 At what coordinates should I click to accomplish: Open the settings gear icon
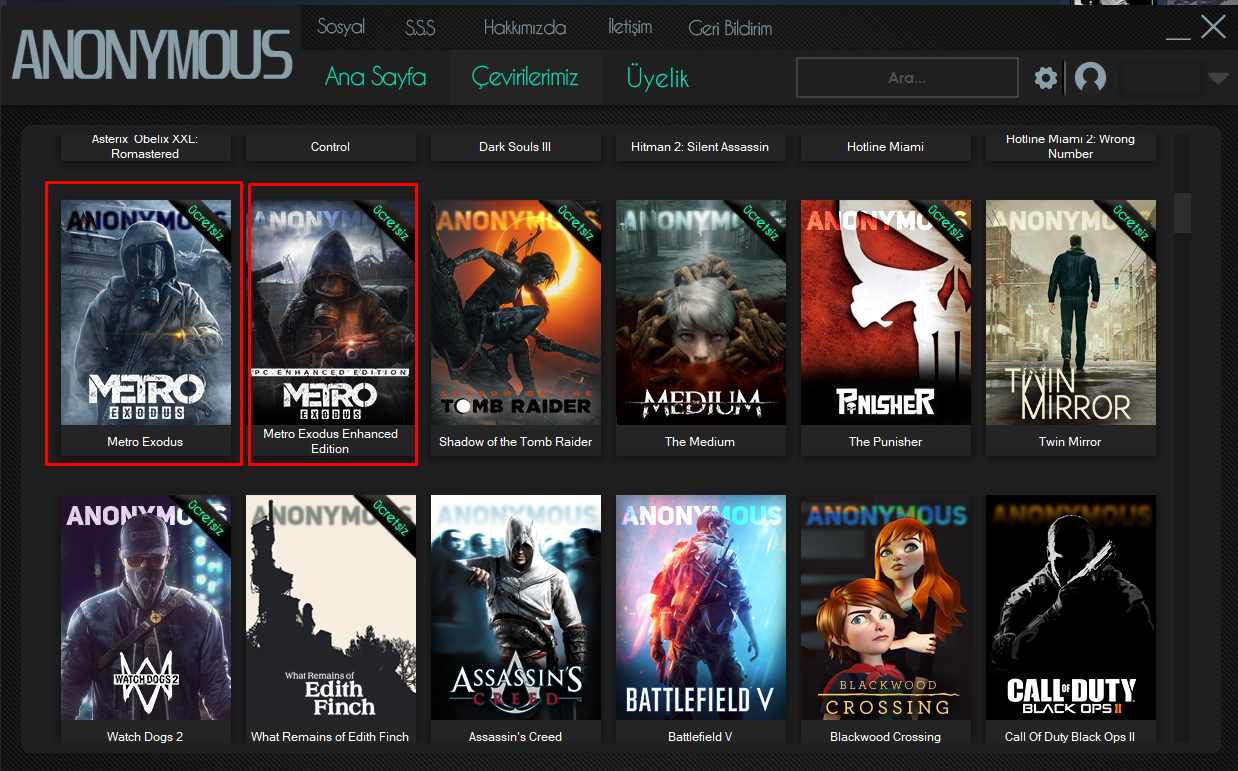tap(1046, 78)
